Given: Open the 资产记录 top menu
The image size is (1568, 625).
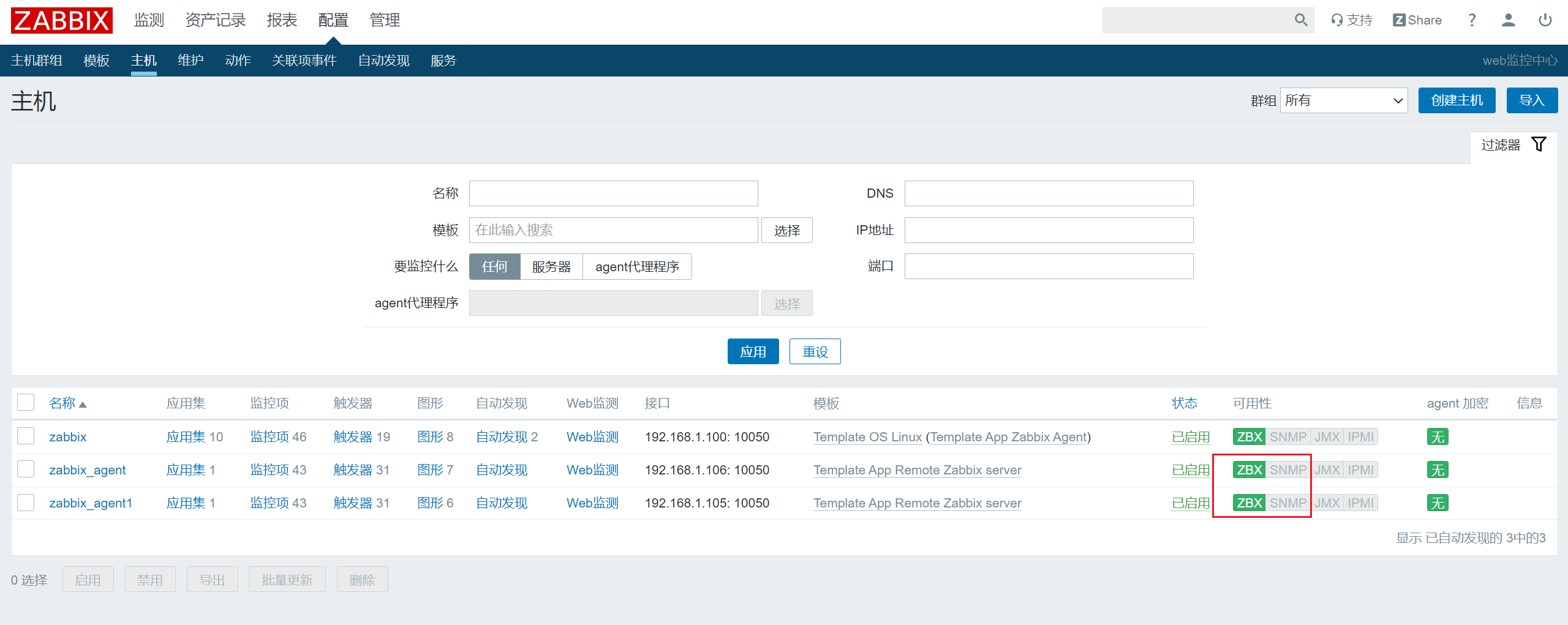Looking at the screenshot, I should pos(216,20).
